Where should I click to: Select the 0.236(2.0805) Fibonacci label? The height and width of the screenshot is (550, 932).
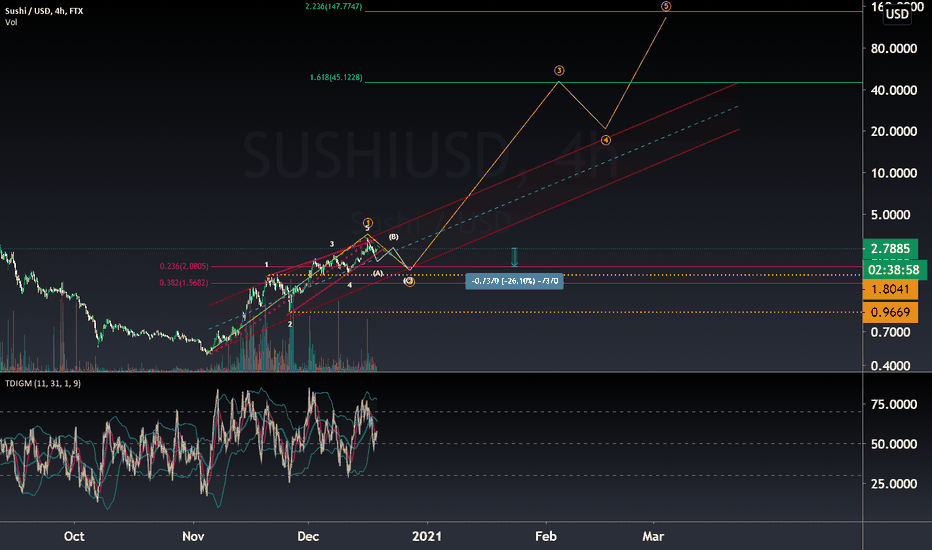point(184,266)
